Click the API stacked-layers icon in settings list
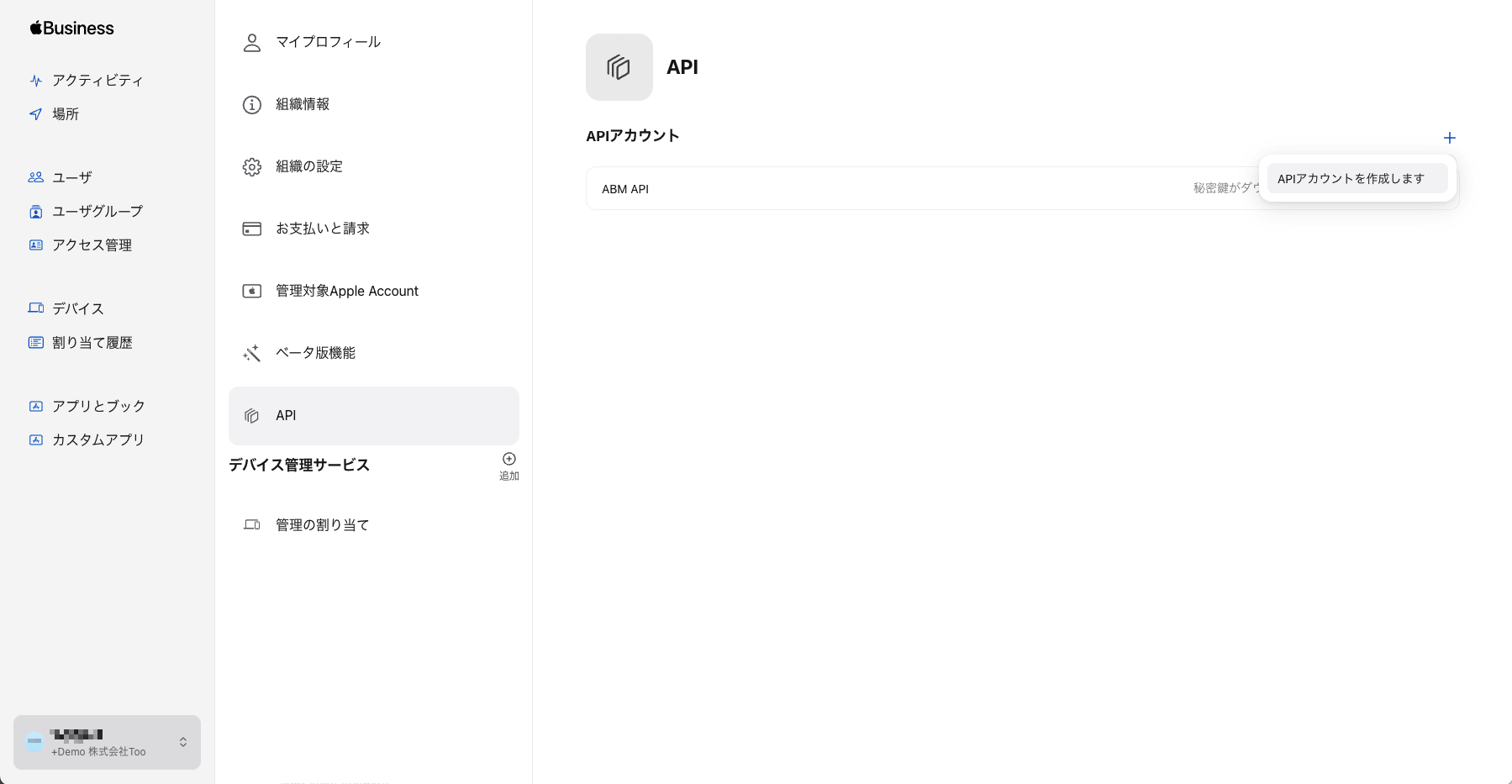Image resolution: width=1512 pixels, height=784 pixels. click(252, 415)
